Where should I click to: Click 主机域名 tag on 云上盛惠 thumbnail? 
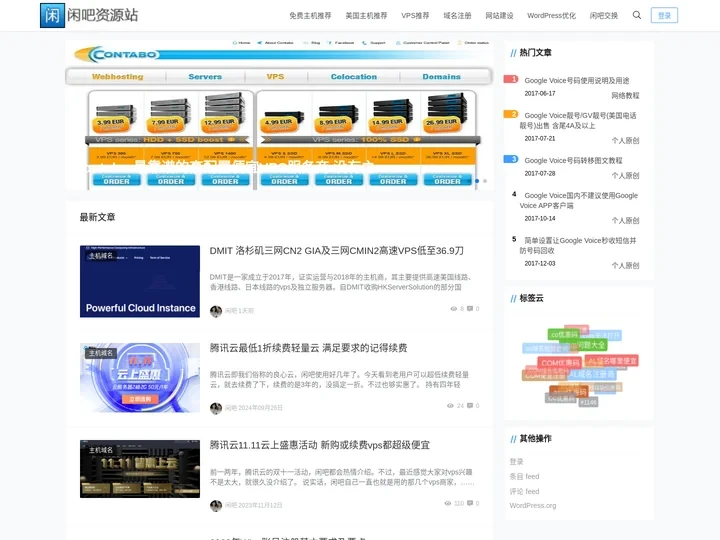coord(101,353)
